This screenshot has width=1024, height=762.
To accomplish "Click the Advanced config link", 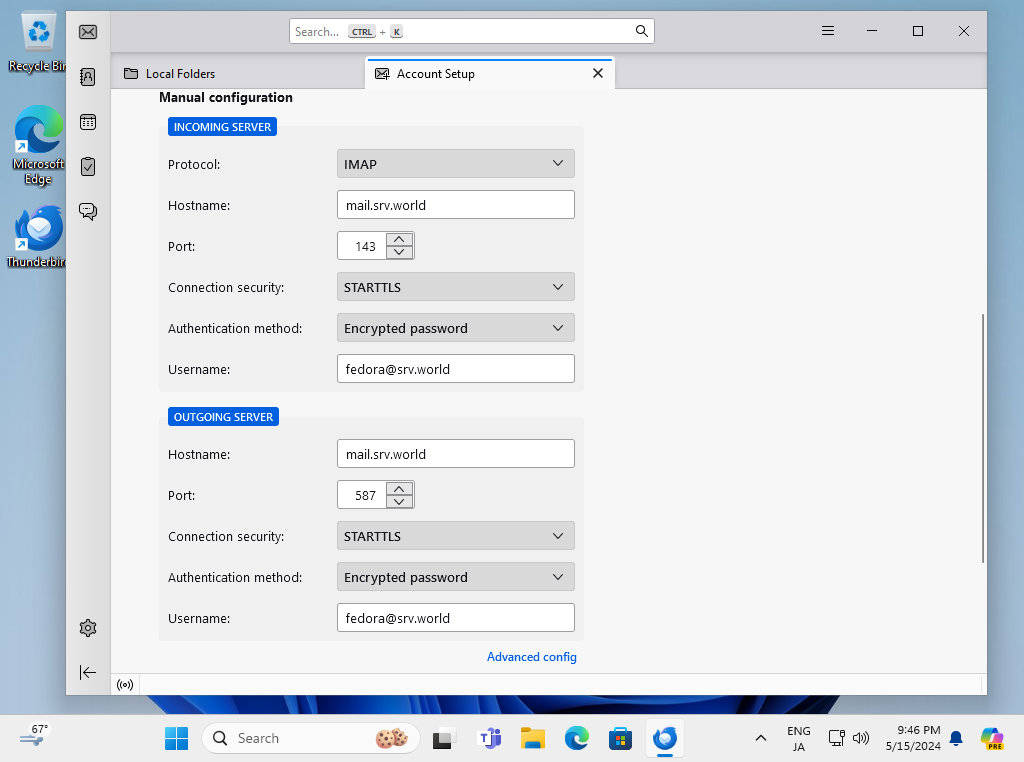I will coord(531,657).
